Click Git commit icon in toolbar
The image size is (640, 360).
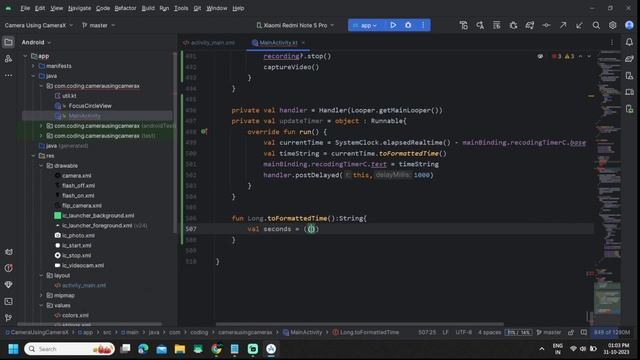click(546, 25)
